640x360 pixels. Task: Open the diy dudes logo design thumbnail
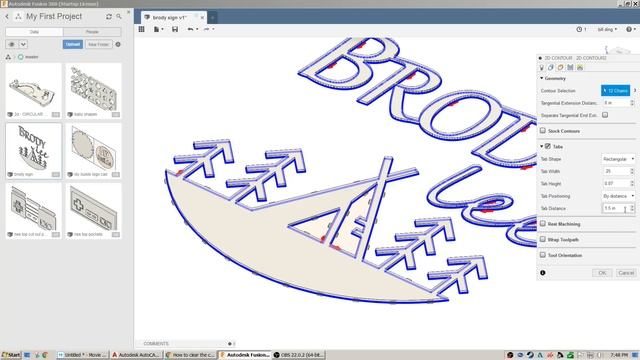coord(93,151)
